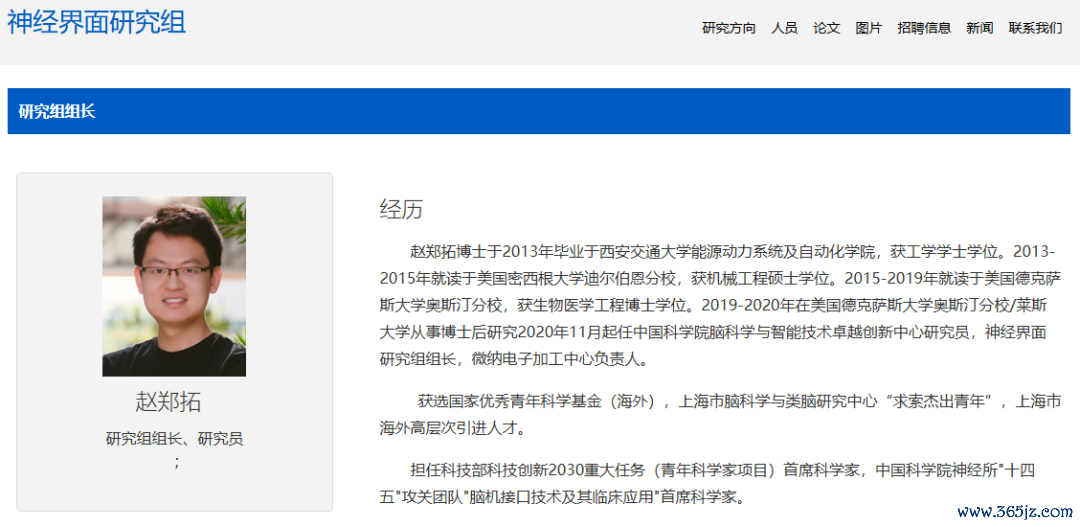Go to the 联系我们 page
The width and height of the screenshot is (1080, 527).
click(1035, 28)
